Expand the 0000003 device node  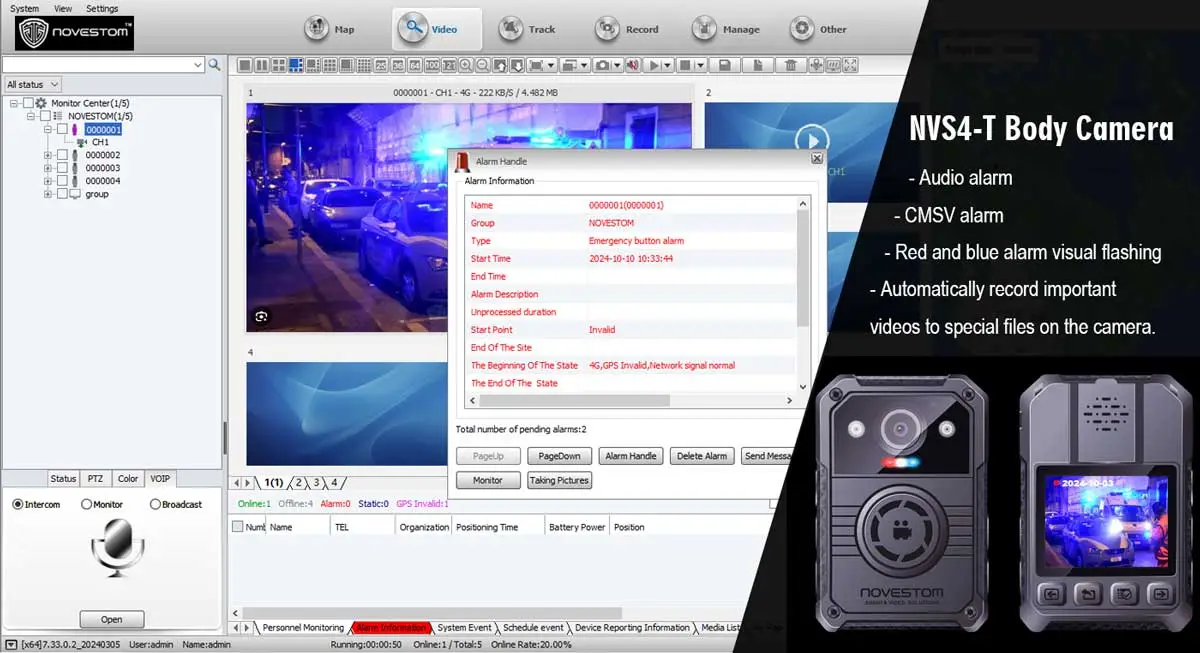tap(48, 168)
